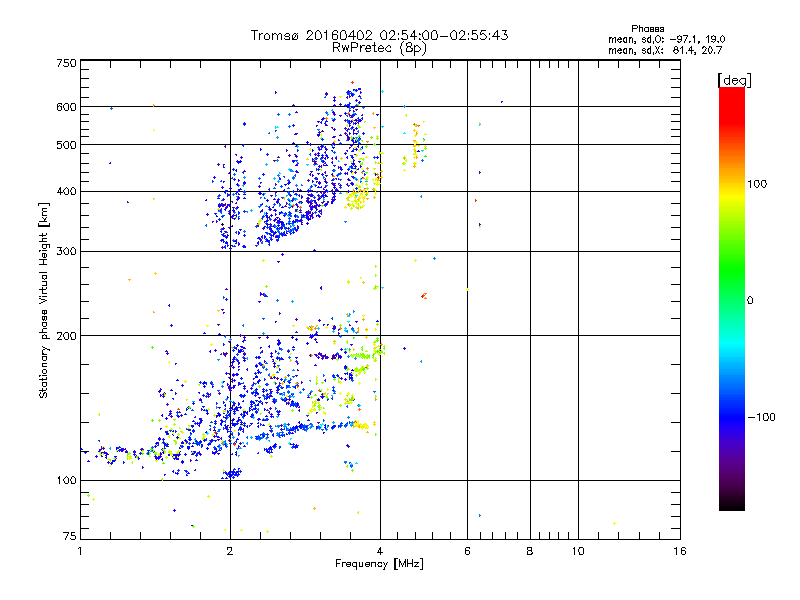Click the x-axis tick label '1'
This screenshot has height=600, width=800.
pyautogui.click(x=80, y=551)
